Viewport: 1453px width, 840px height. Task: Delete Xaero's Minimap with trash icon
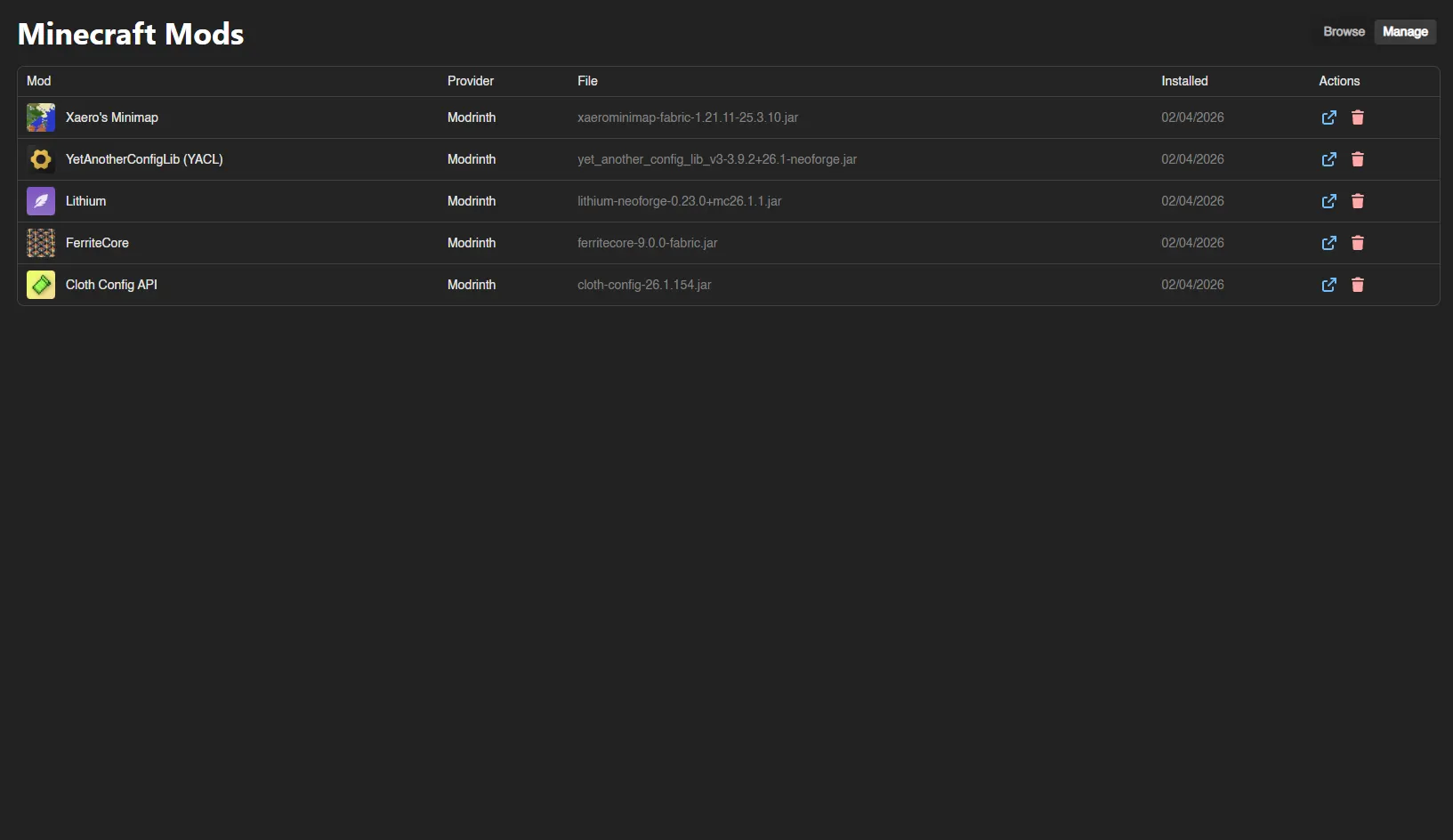[x=1358, y=117]
